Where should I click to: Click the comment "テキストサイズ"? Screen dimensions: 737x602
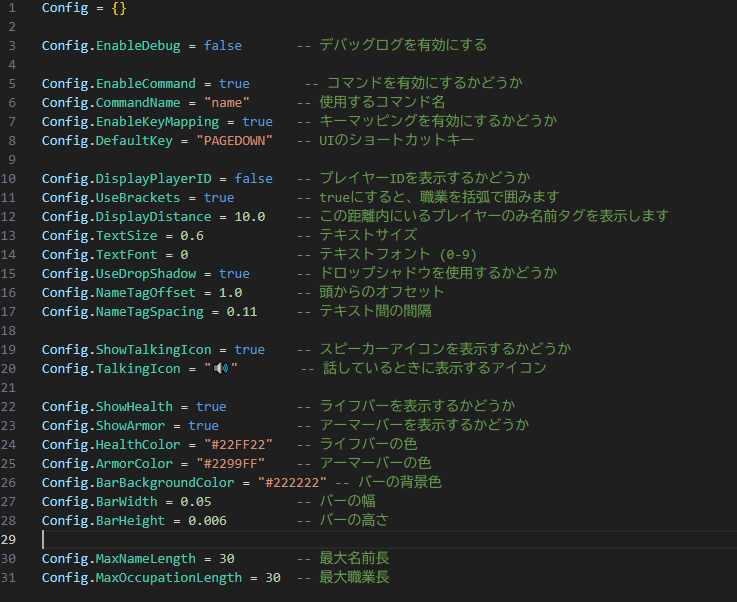(368, 235)
